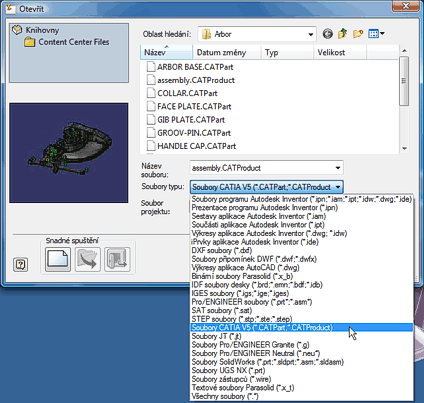Choose iPrvky aplikace Autodesk Inventor (*.ide)

[x=302, y=242]
